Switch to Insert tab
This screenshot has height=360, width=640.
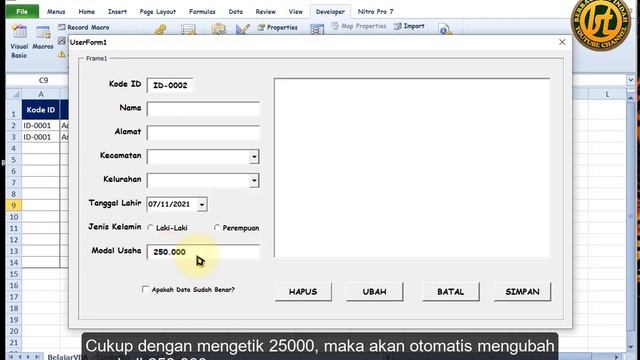[117, 11]
